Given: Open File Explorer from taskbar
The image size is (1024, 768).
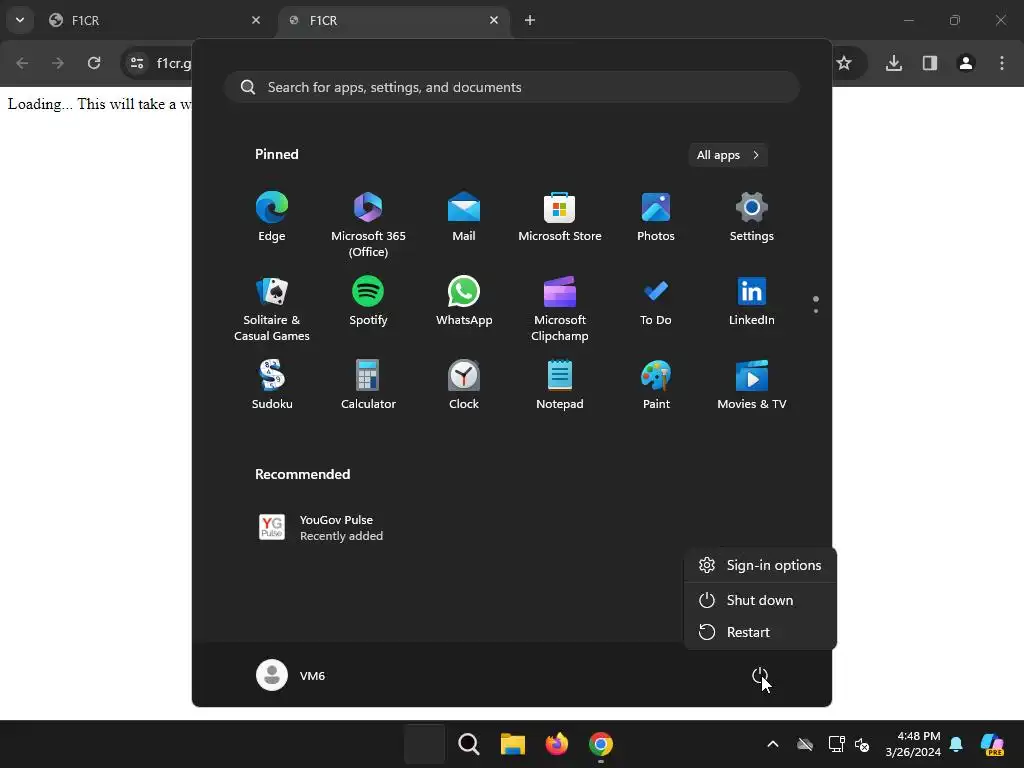Looking at the screenshot, I should pyautogui.click(x=513, y=744).
